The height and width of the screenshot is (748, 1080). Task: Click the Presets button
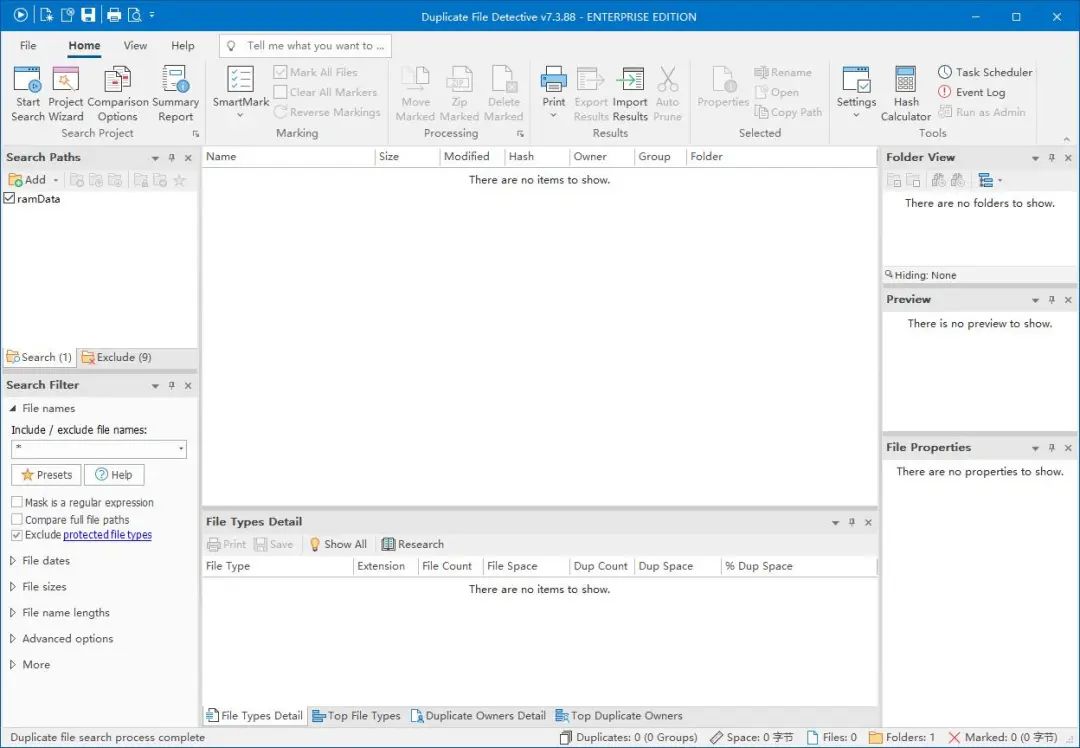pos(46,475)
